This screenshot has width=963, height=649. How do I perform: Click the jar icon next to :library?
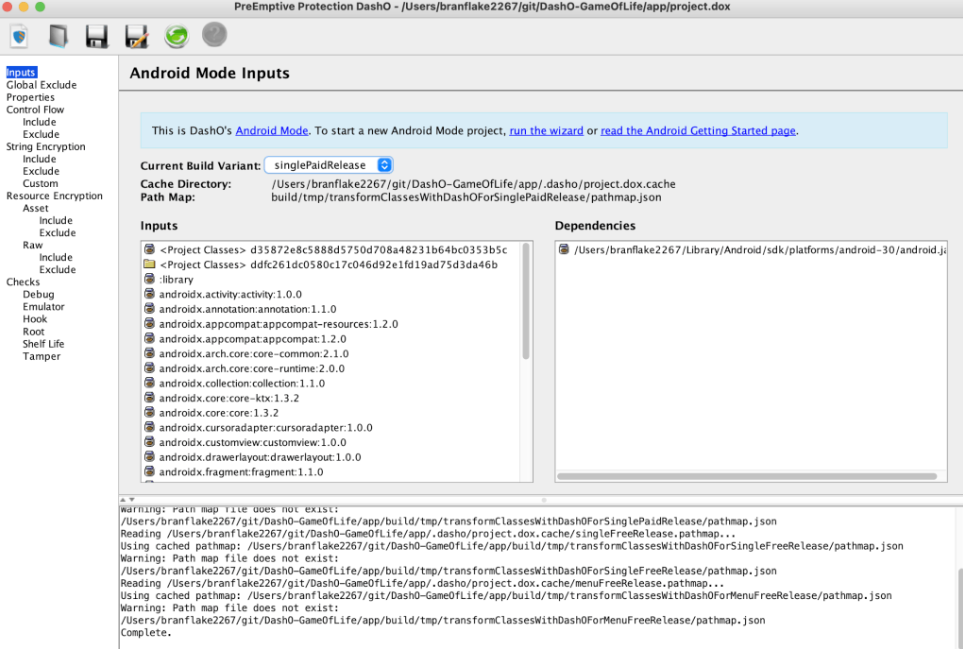tap(149, 280)
